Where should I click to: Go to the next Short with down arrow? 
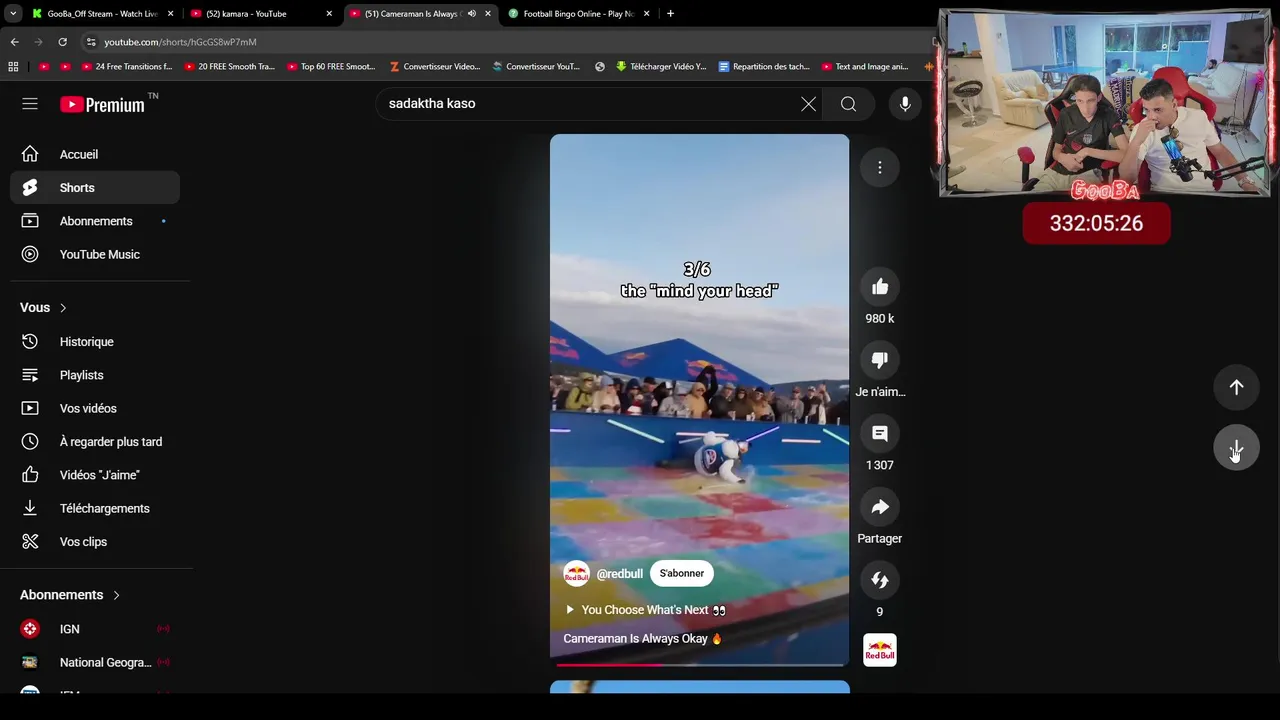[x=1236, y=449]
